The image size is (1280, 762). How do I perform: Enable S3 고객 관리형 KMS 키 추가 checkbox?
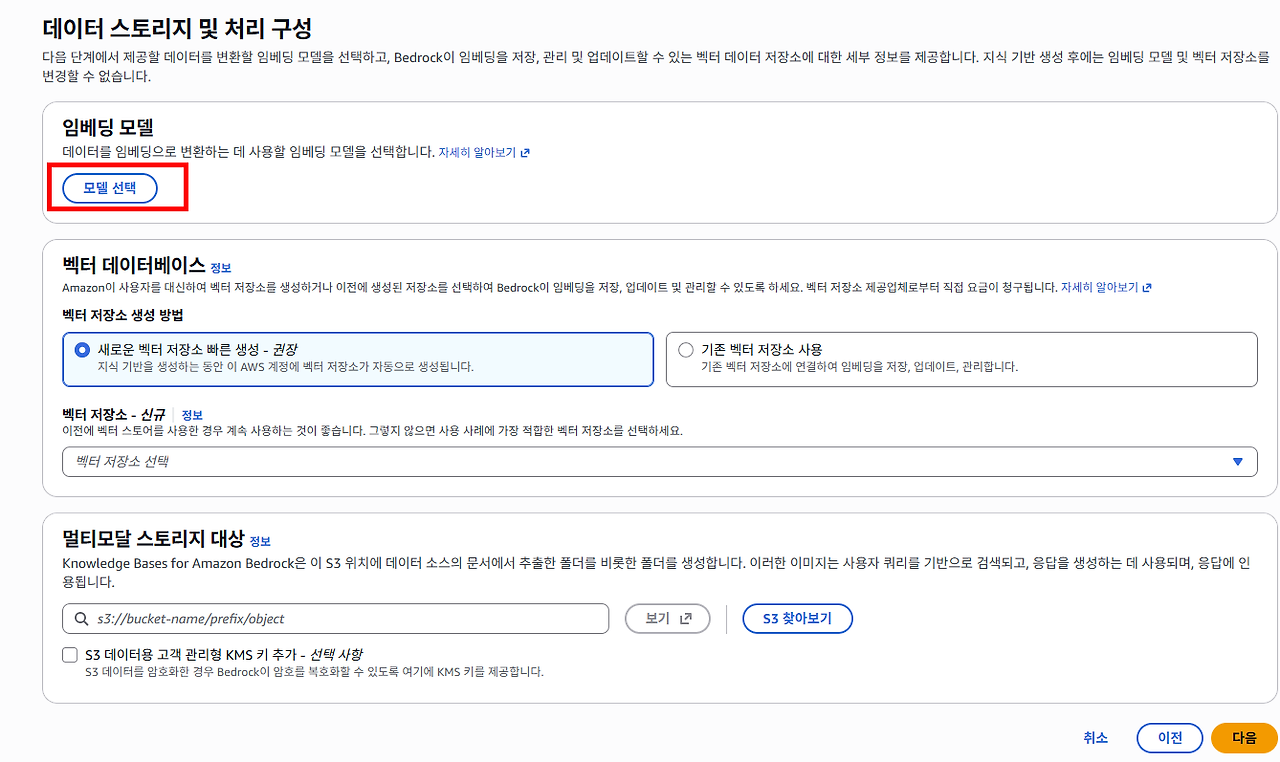tap(70, 655)
